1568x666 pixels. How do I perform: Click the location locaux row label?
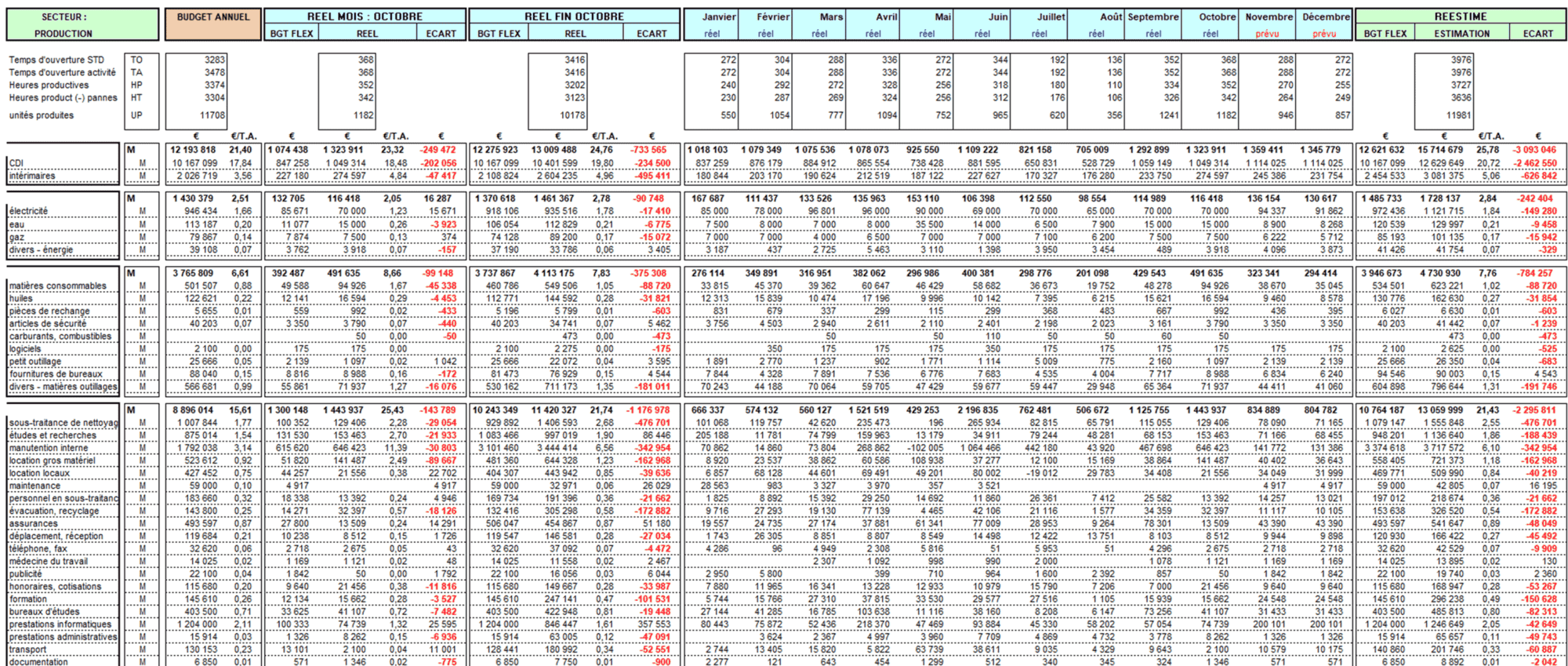[39, 473]
